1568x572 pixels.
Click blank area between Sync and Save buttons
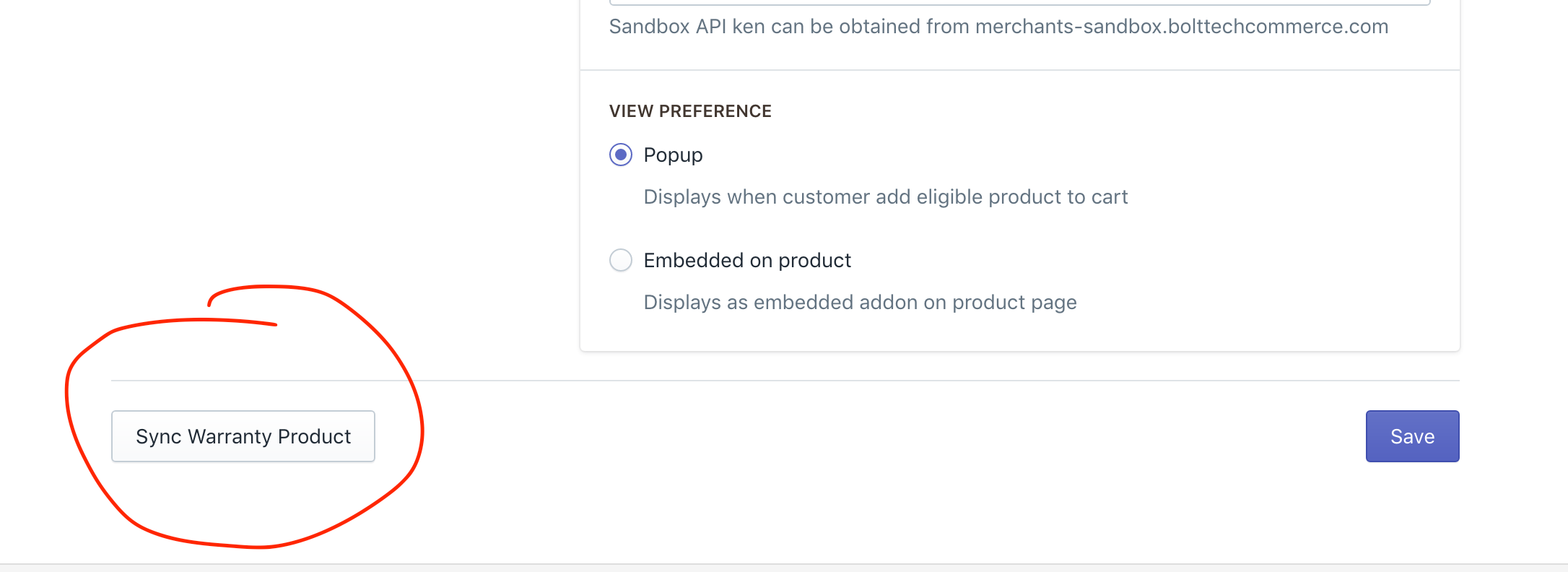(x=866, y=436)
